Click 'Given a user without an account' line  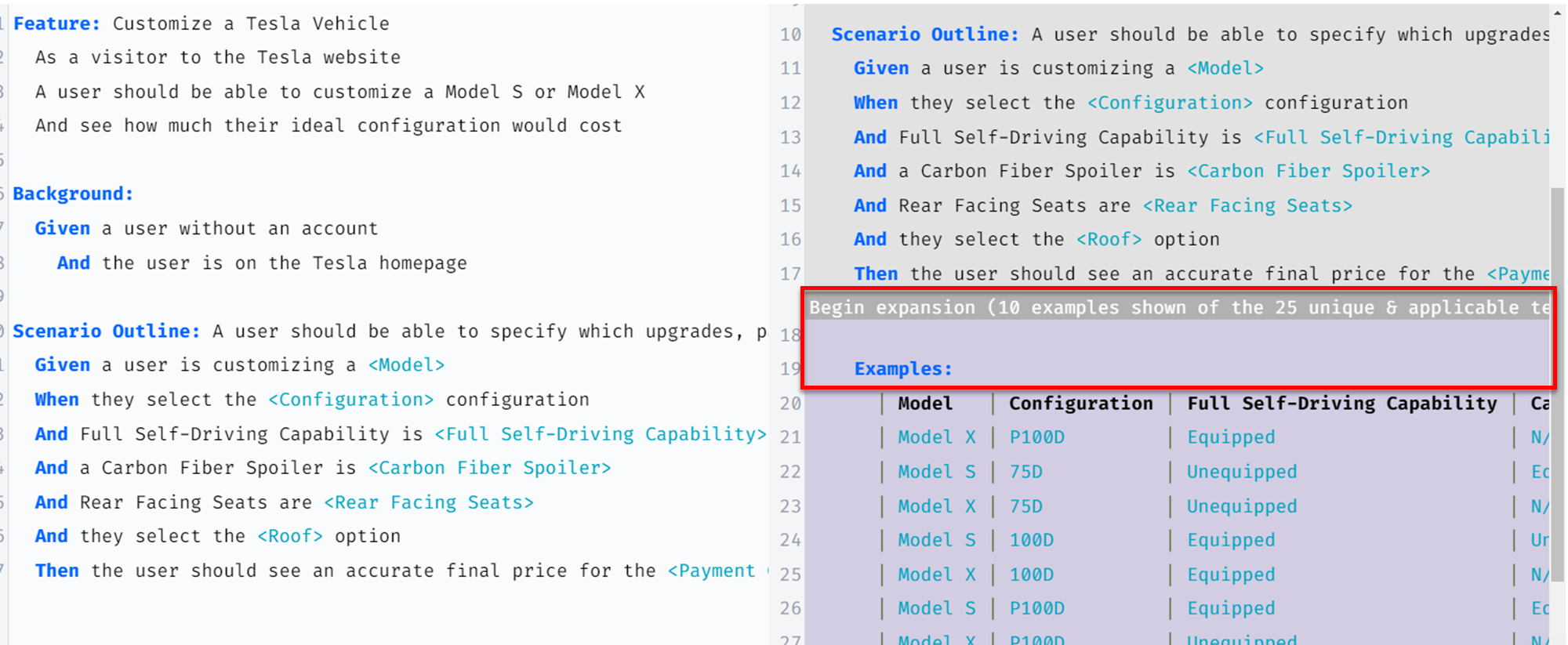(206, 228)
